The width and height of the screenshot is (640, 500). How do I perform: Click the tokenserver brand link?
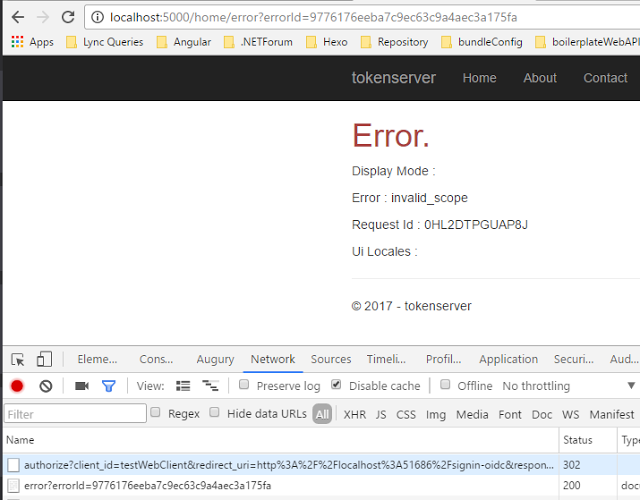(393, 78)
